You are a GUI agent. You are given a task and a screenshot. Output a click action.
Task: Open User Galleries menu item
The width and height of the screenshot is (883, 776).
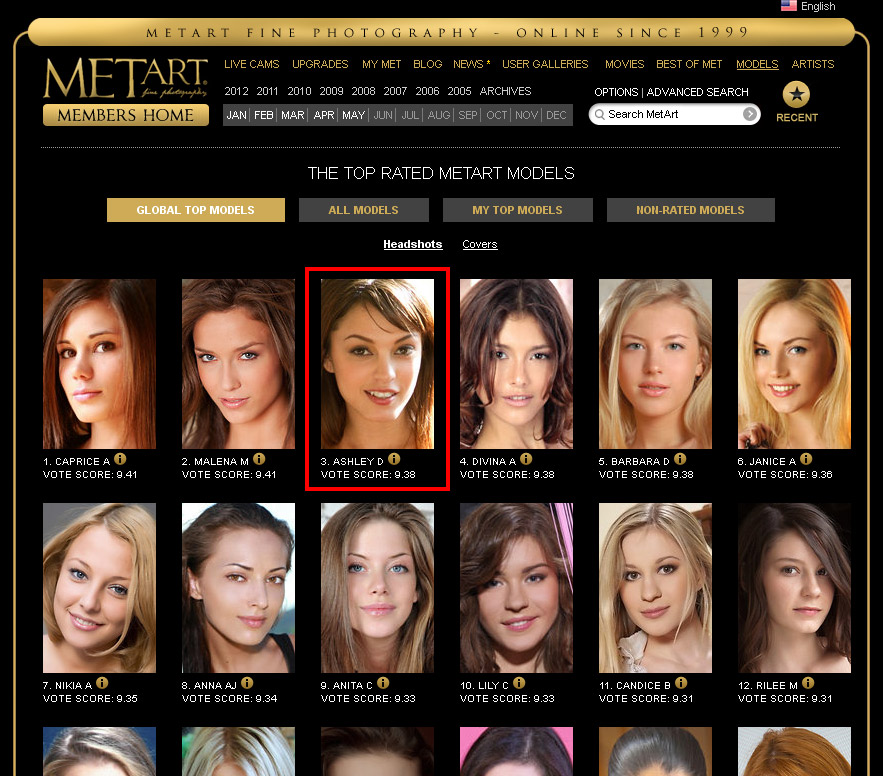[x=545, y=64]
